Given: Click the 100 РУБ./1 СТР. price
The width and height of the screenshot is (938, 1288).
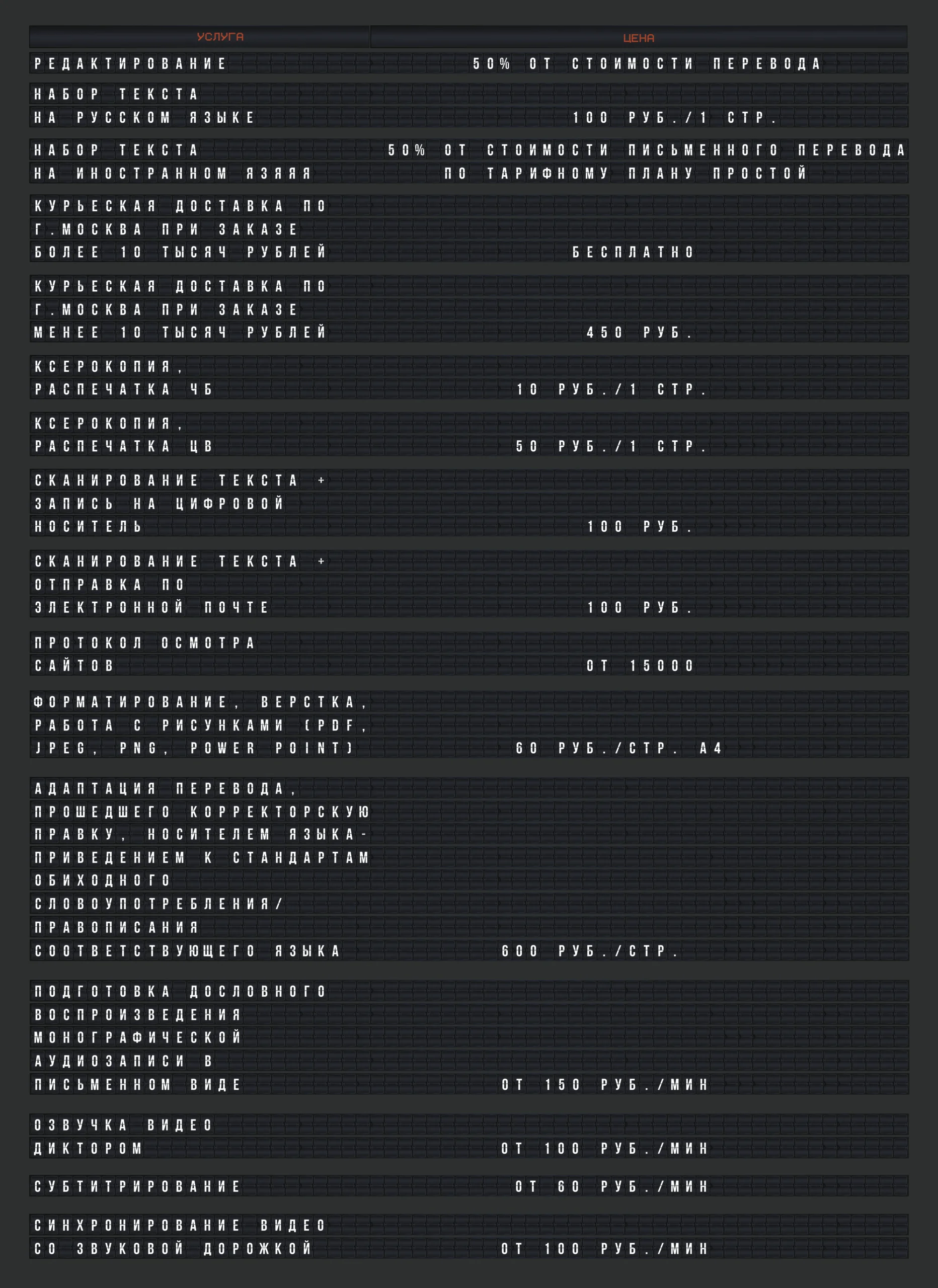Looking at the screenshot, I should click(674, 118).
